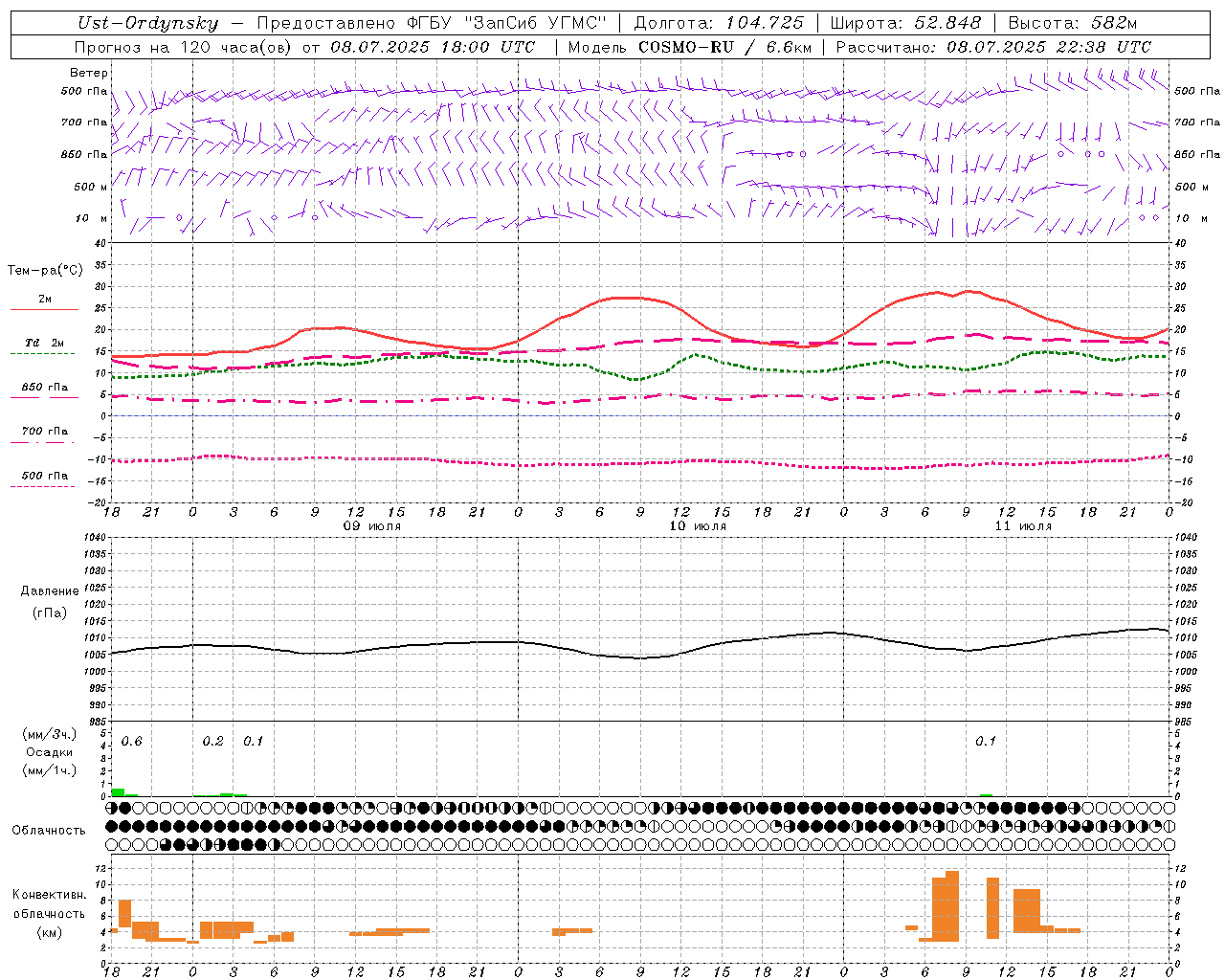Select the Высота: 582м field
This screenshot has height=980, width=1225.
1073,23
